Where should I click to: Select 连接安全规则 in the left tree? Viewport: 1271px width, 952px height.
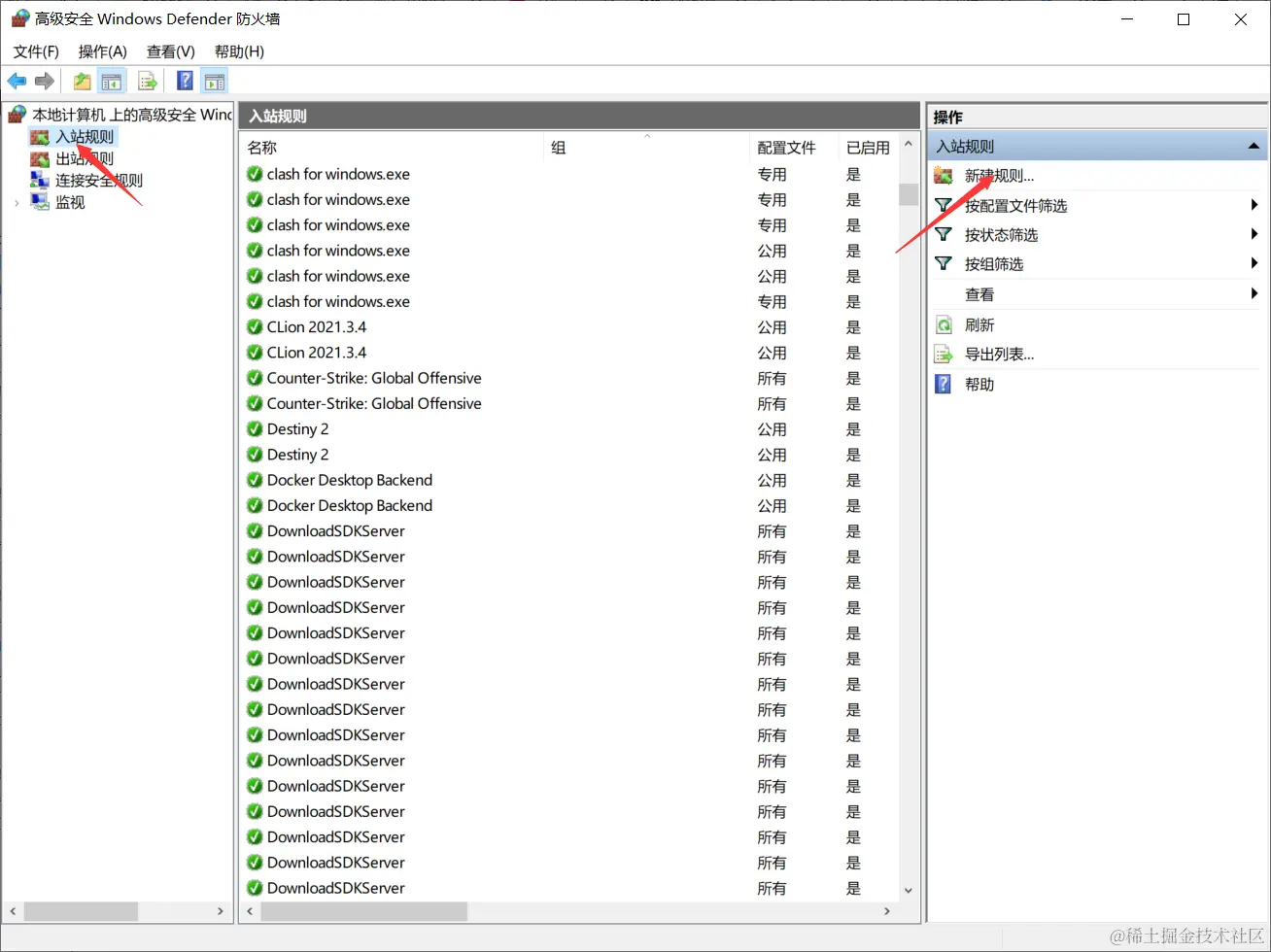[99, 181]
